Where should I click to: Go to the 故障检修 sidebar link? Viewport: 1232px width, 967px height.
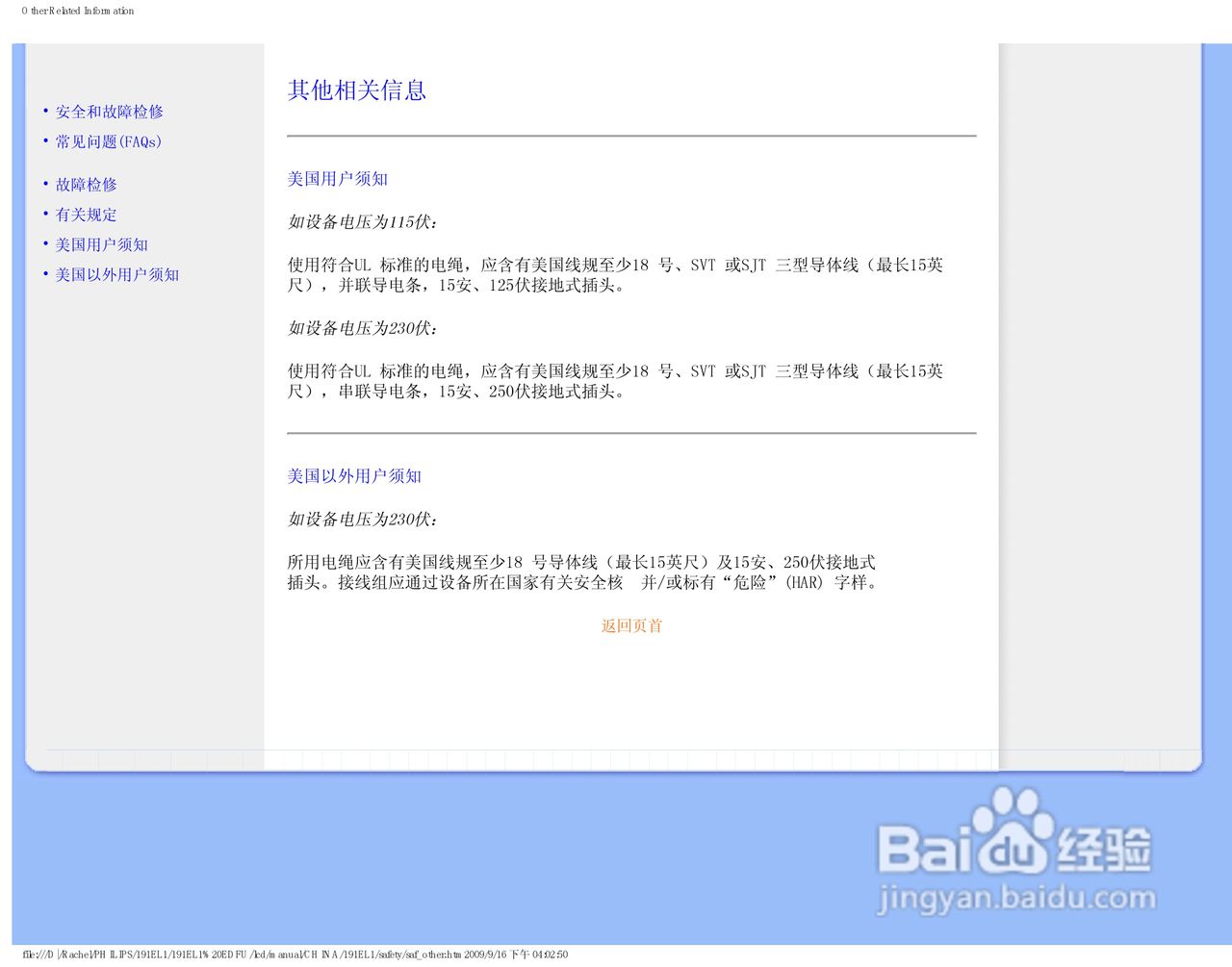[x=86, y=184]
